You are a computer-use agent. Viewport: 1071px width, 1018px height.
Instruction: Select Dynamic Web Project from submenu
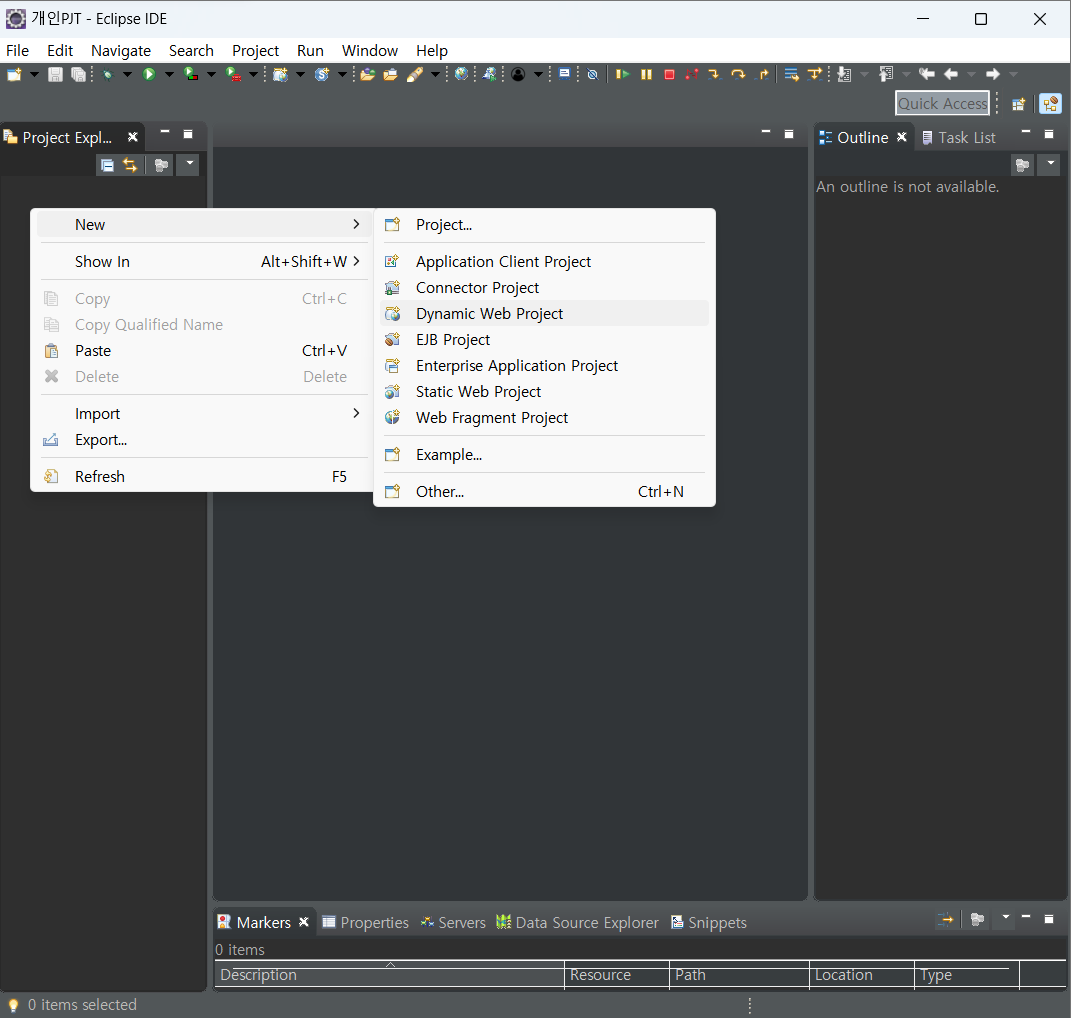(544, 314)
